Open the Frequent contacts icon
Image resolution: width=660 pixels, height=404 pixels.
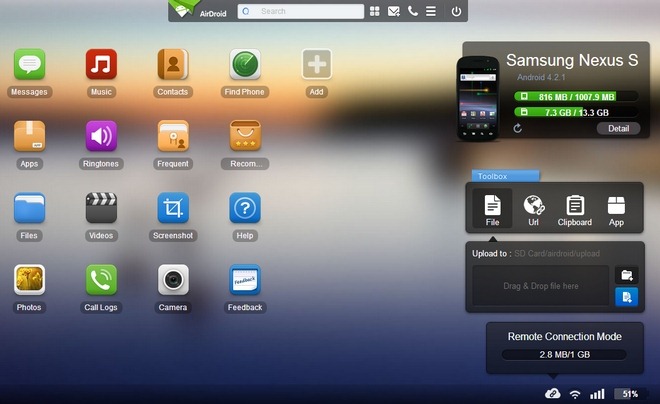(x=173, y=136)
